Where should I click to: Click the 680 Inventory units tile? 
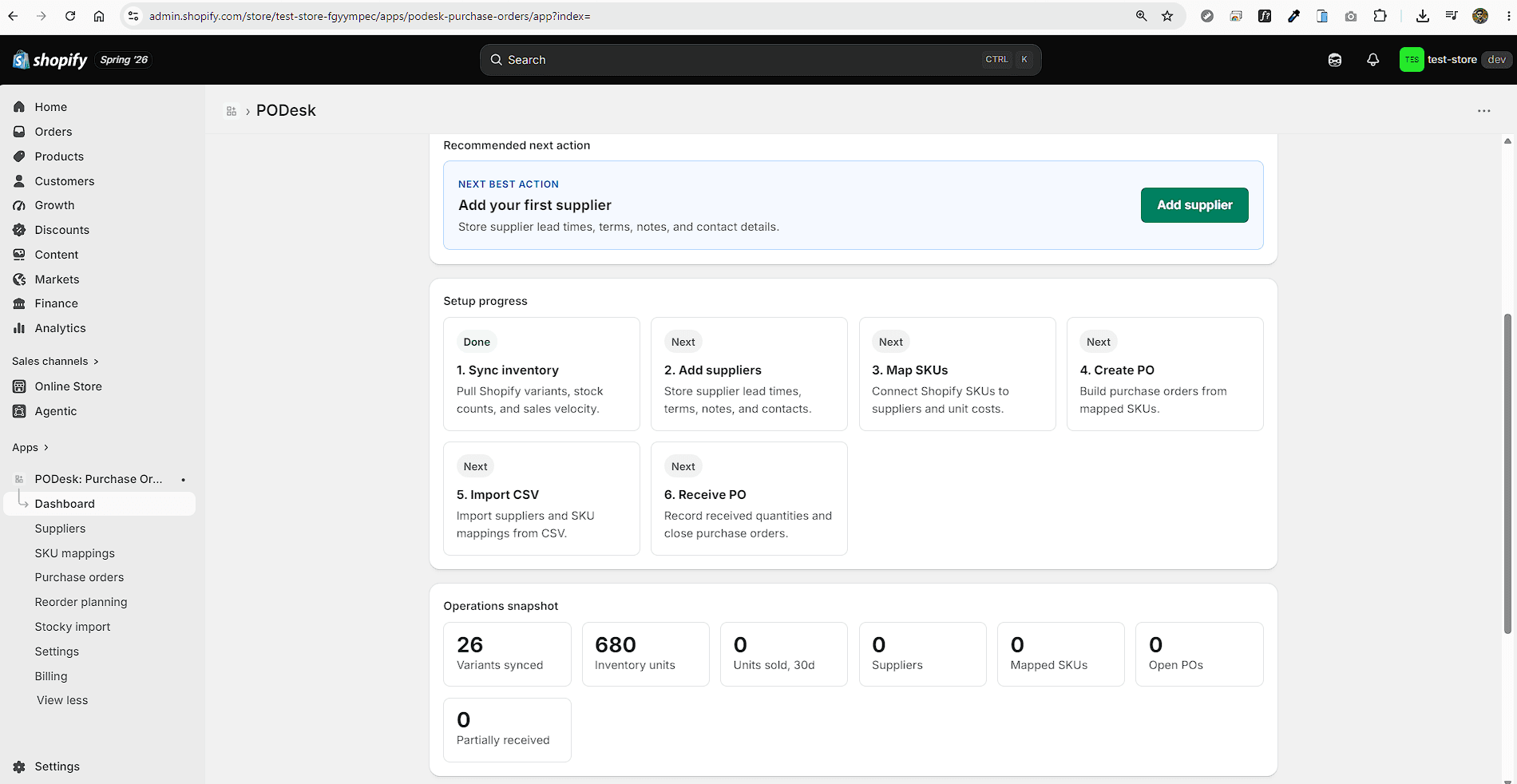[645, 654]
